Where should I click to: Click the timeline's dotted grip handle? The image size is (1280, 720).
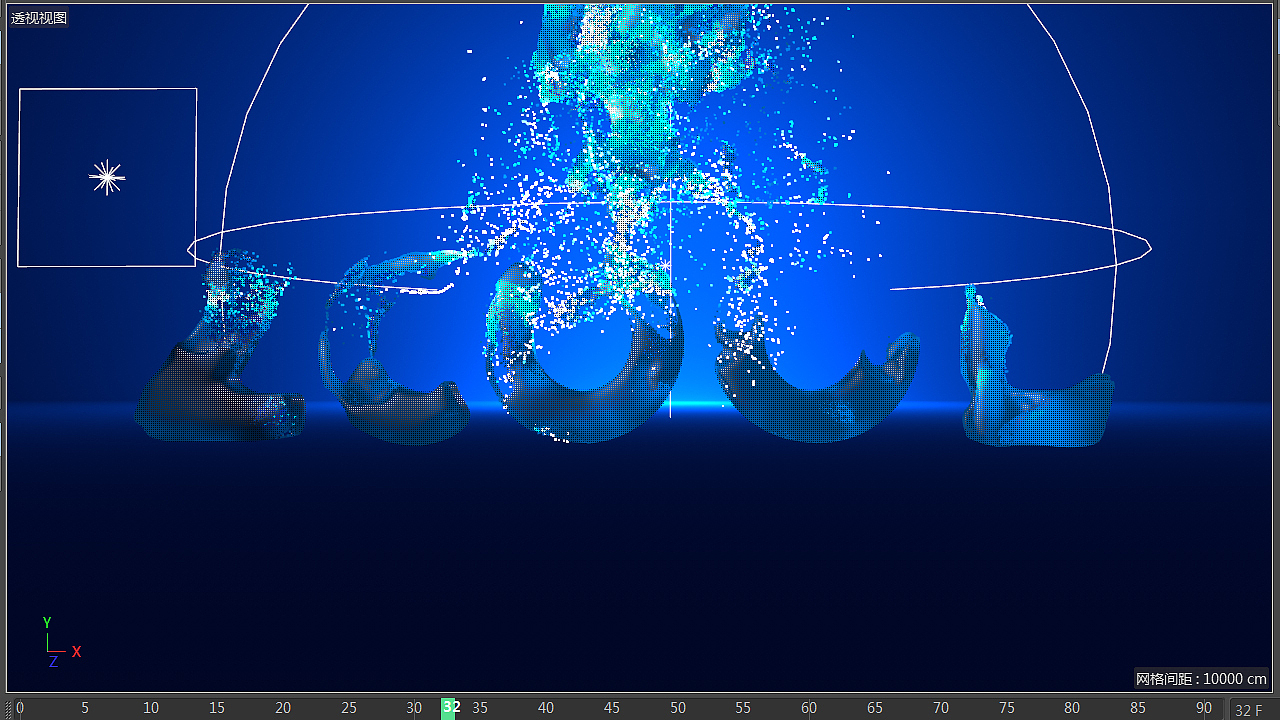[8, 709]
